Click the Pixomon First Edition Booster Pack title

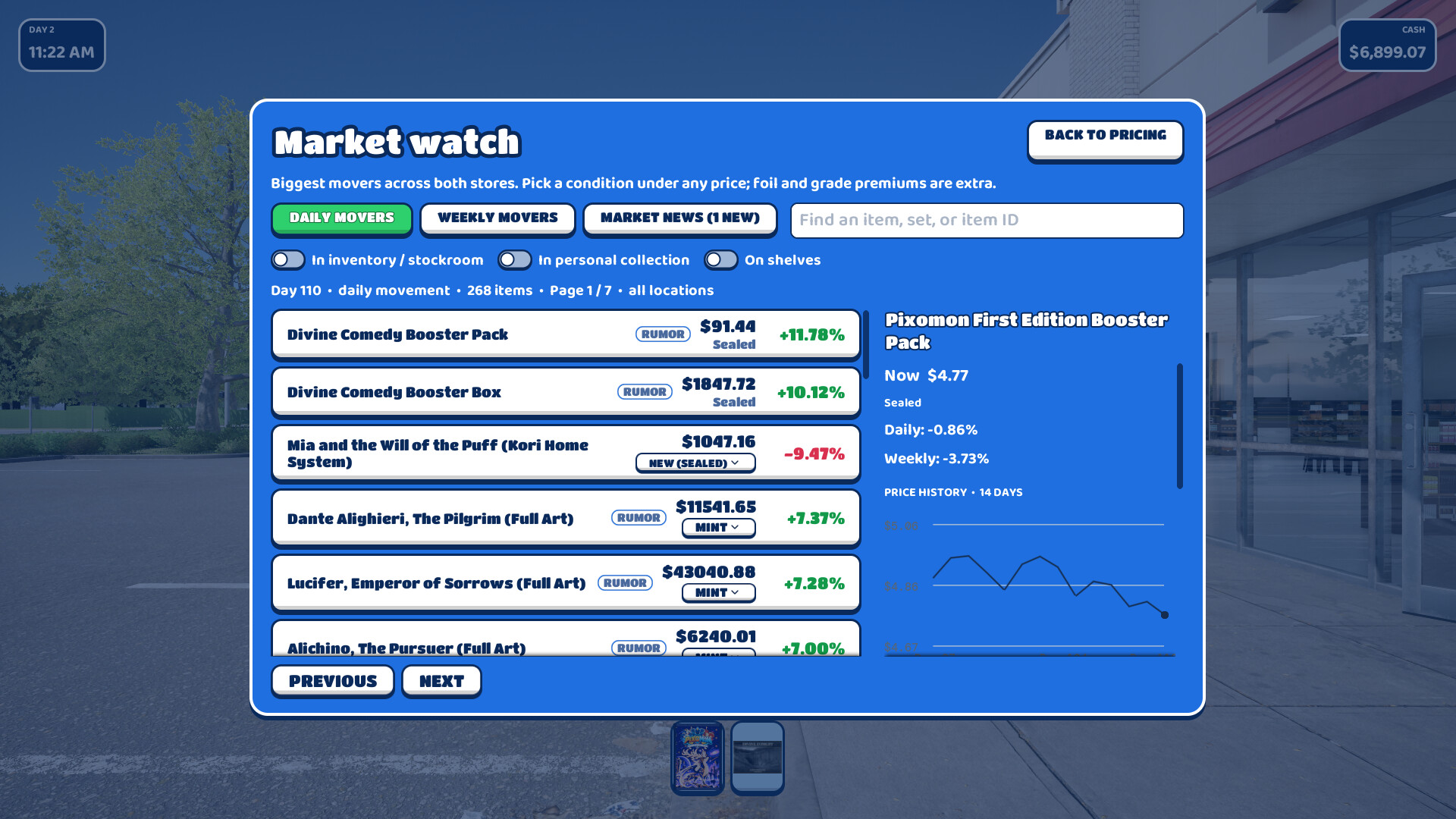coord(1026,331)
